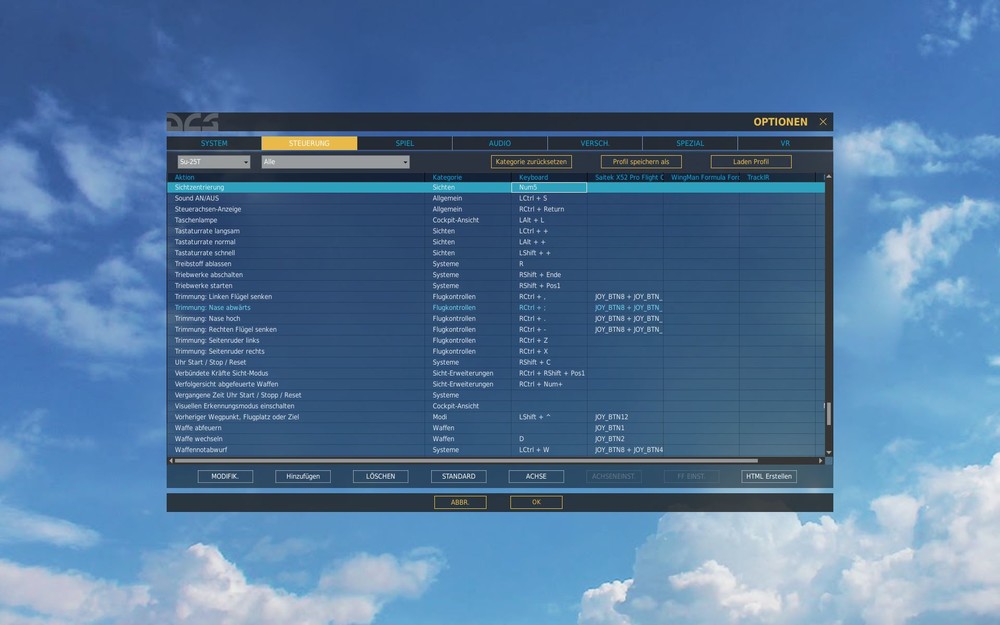Sort by the Aktion column header

(297, 177)
